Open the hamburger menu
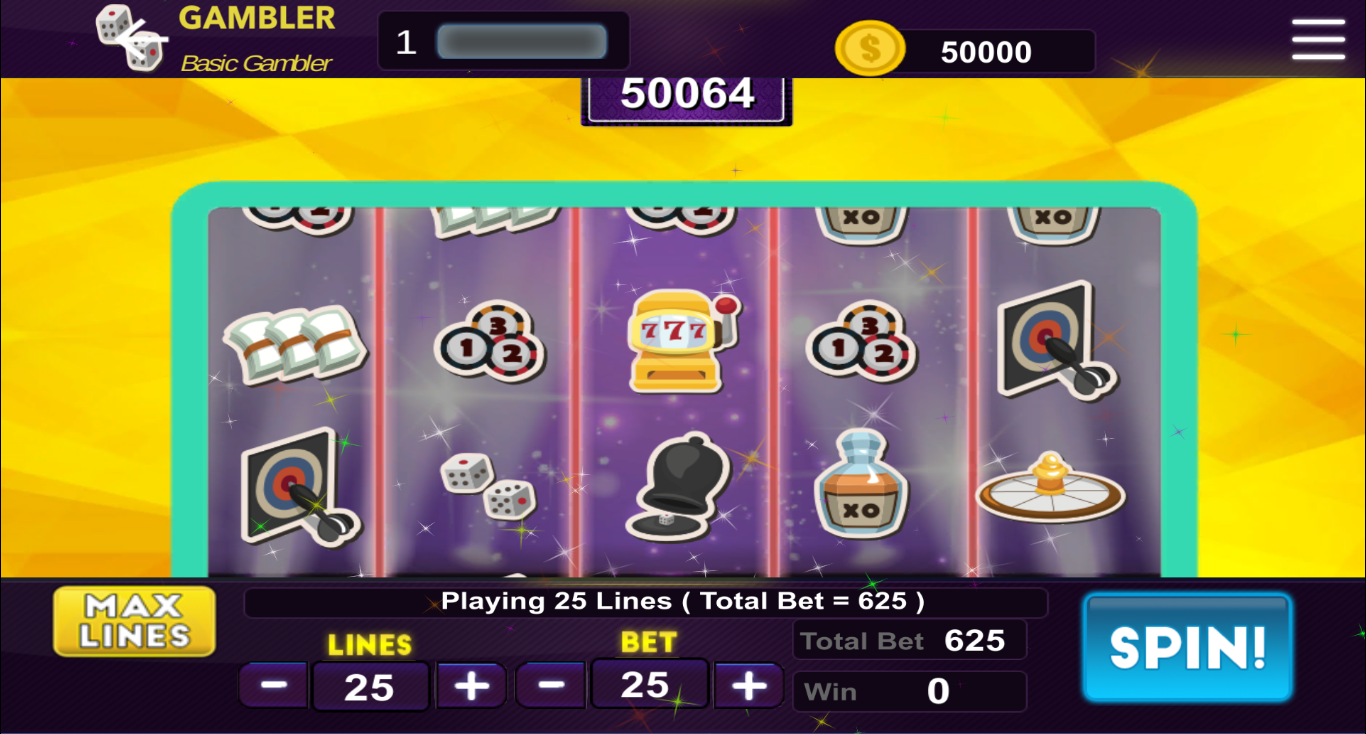 click(x=1318, y=40)
